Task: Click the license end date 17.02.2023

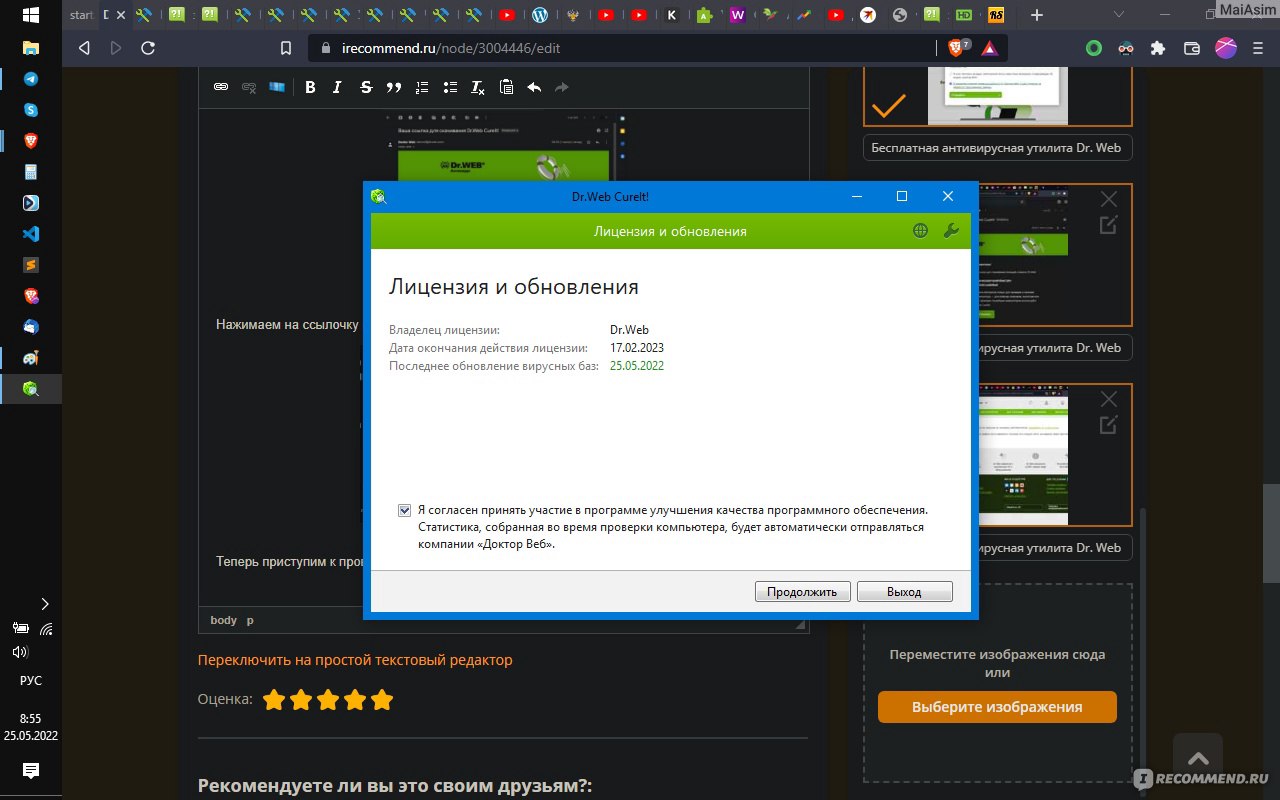Action: tap(637, 348)
